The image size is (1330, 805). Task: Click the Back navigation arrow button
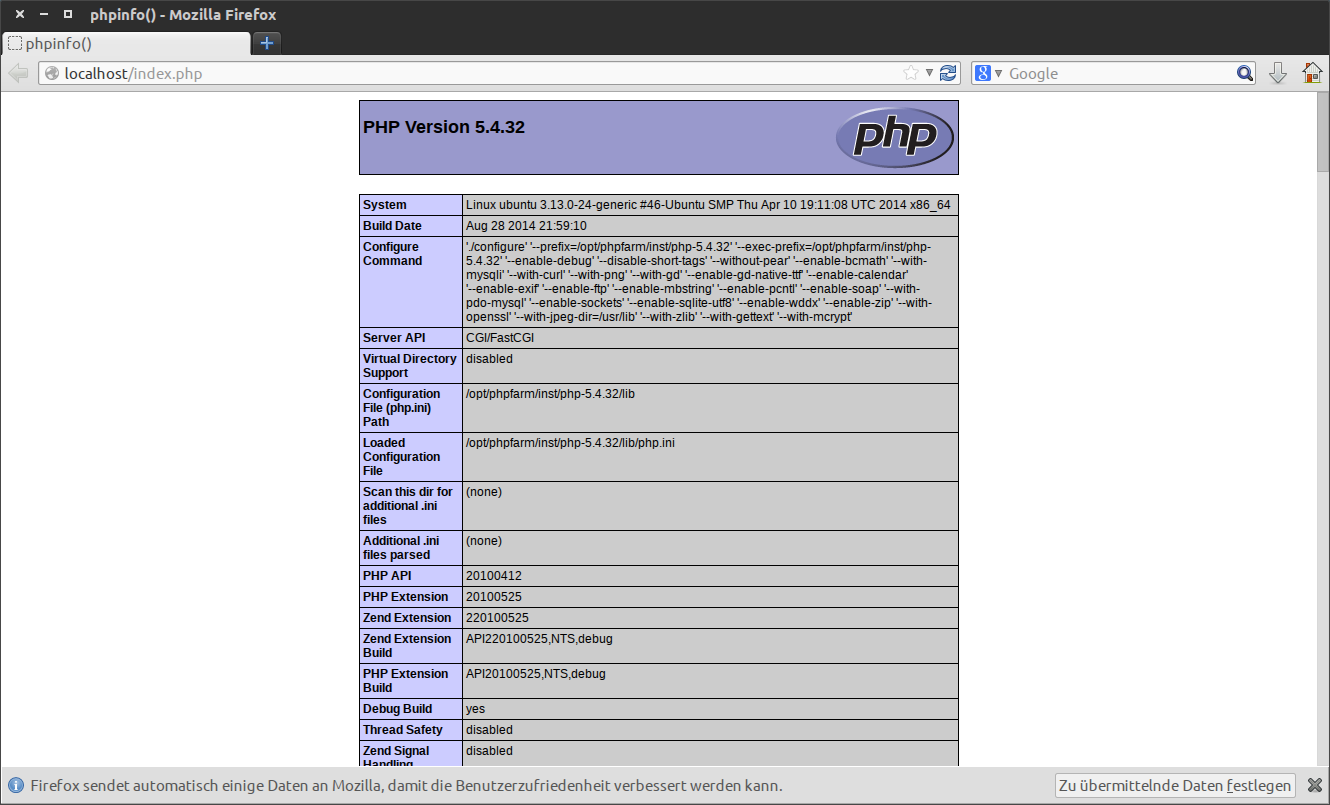[x=18, y=73]
